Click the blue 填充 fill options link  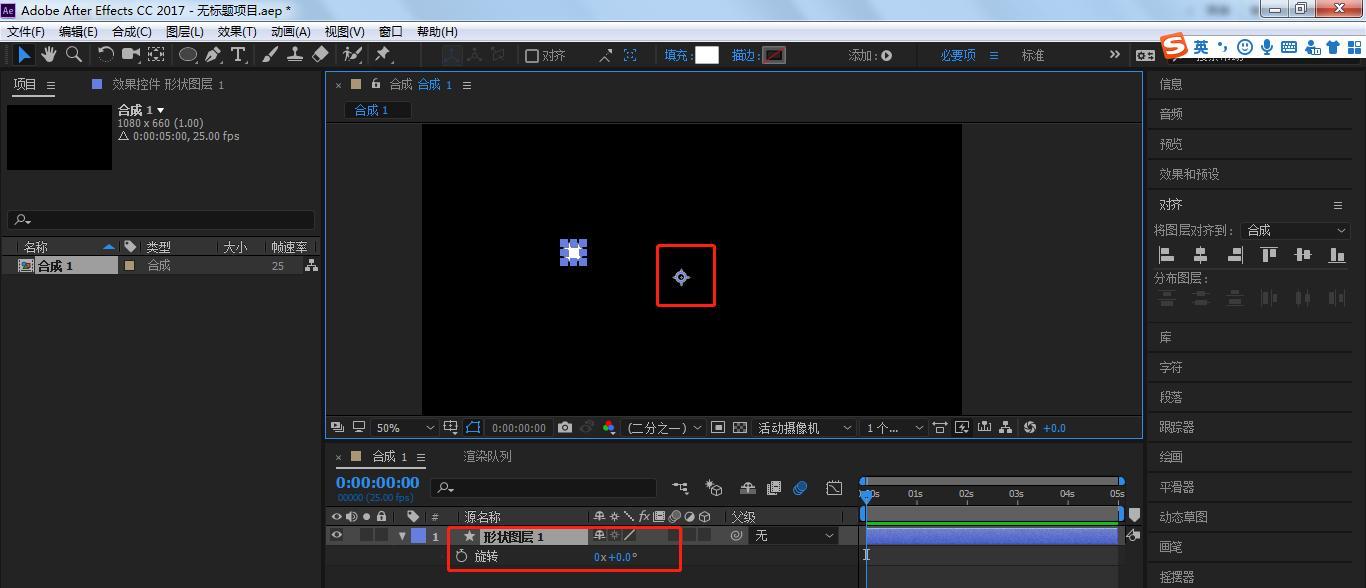click(x=676, y=55)
